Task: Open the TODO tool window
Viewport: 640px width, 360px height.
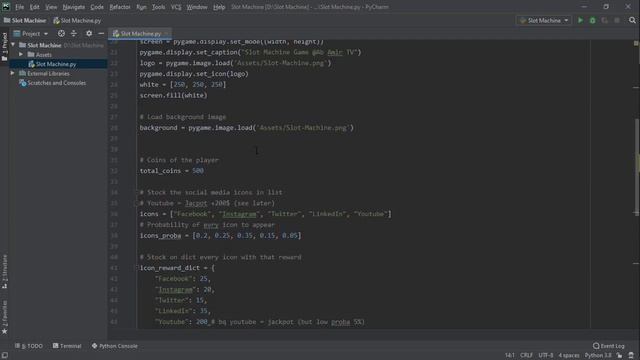Action: click(29, 346)
